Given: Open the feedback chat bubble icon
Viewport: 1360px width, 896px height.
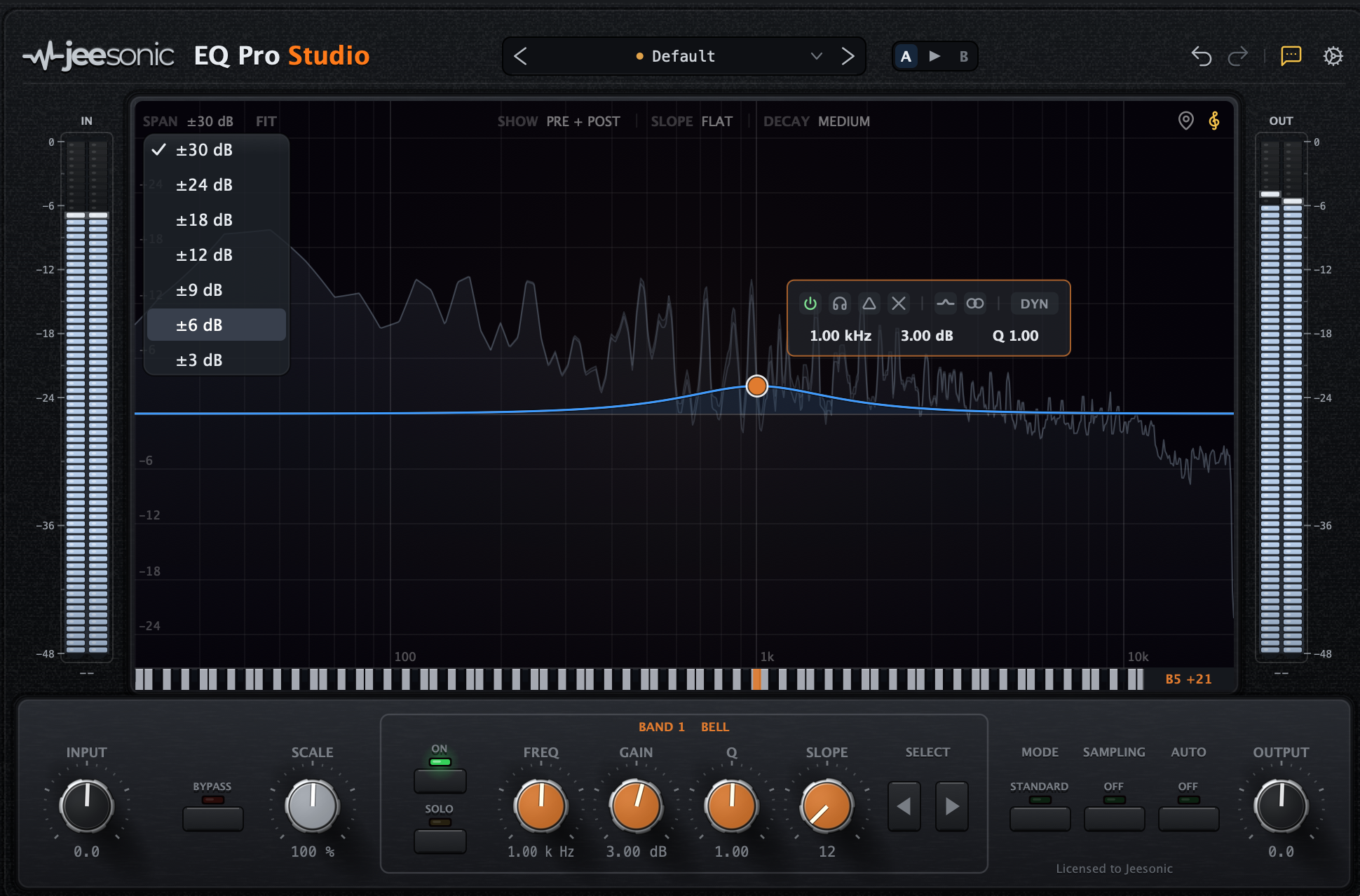Looking at the screenshot, I should pos(1291,55).
